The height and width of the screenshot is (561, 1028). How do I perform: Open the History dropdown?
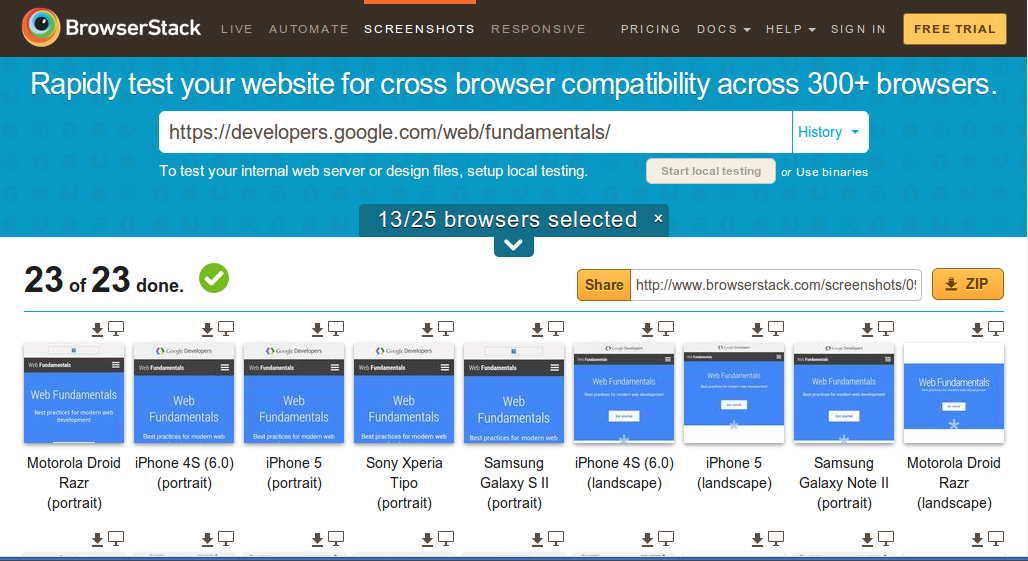pyautogui.click(x=829, y=132)
